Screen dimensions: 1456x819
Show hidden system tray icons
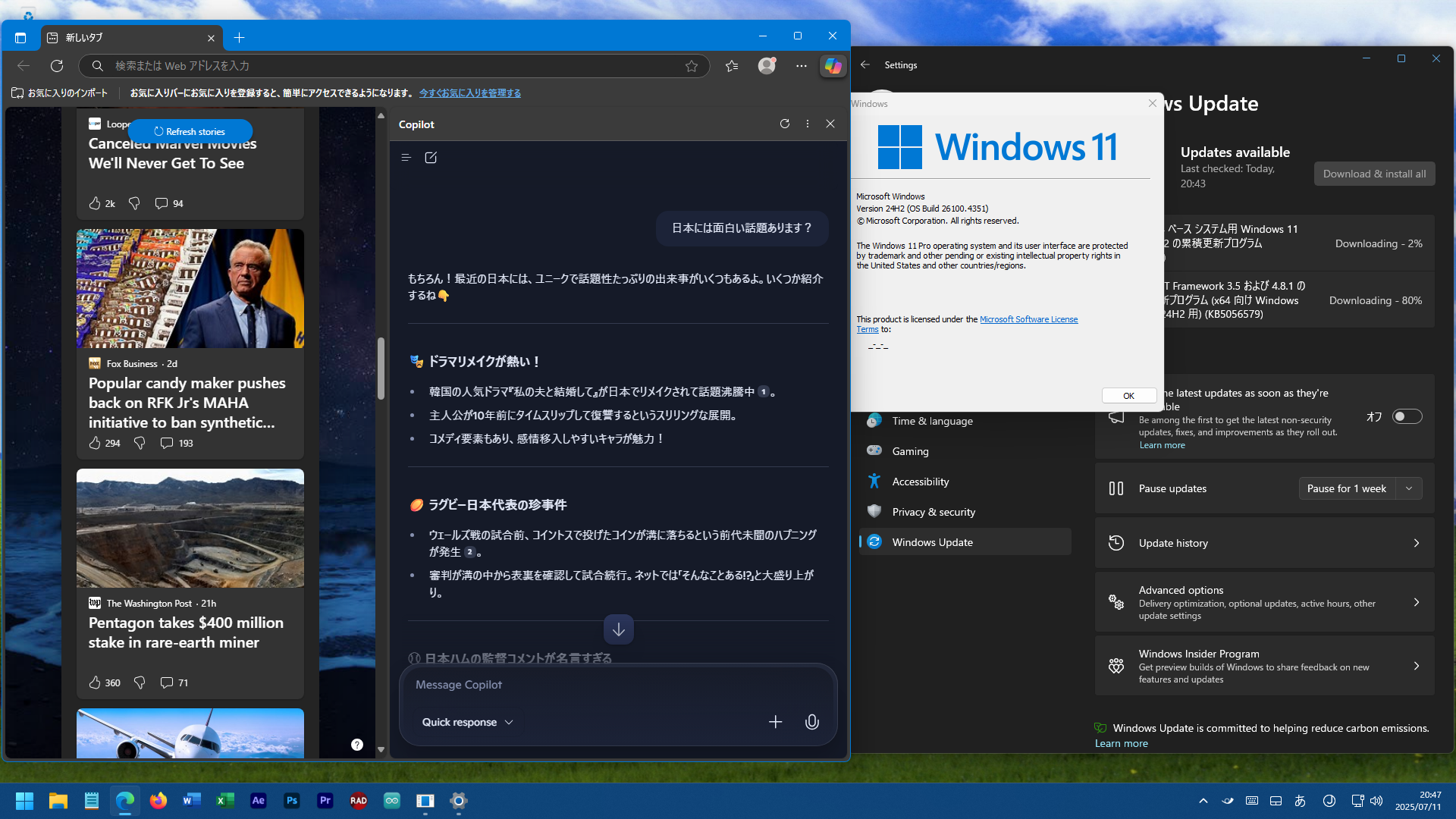1203,801
